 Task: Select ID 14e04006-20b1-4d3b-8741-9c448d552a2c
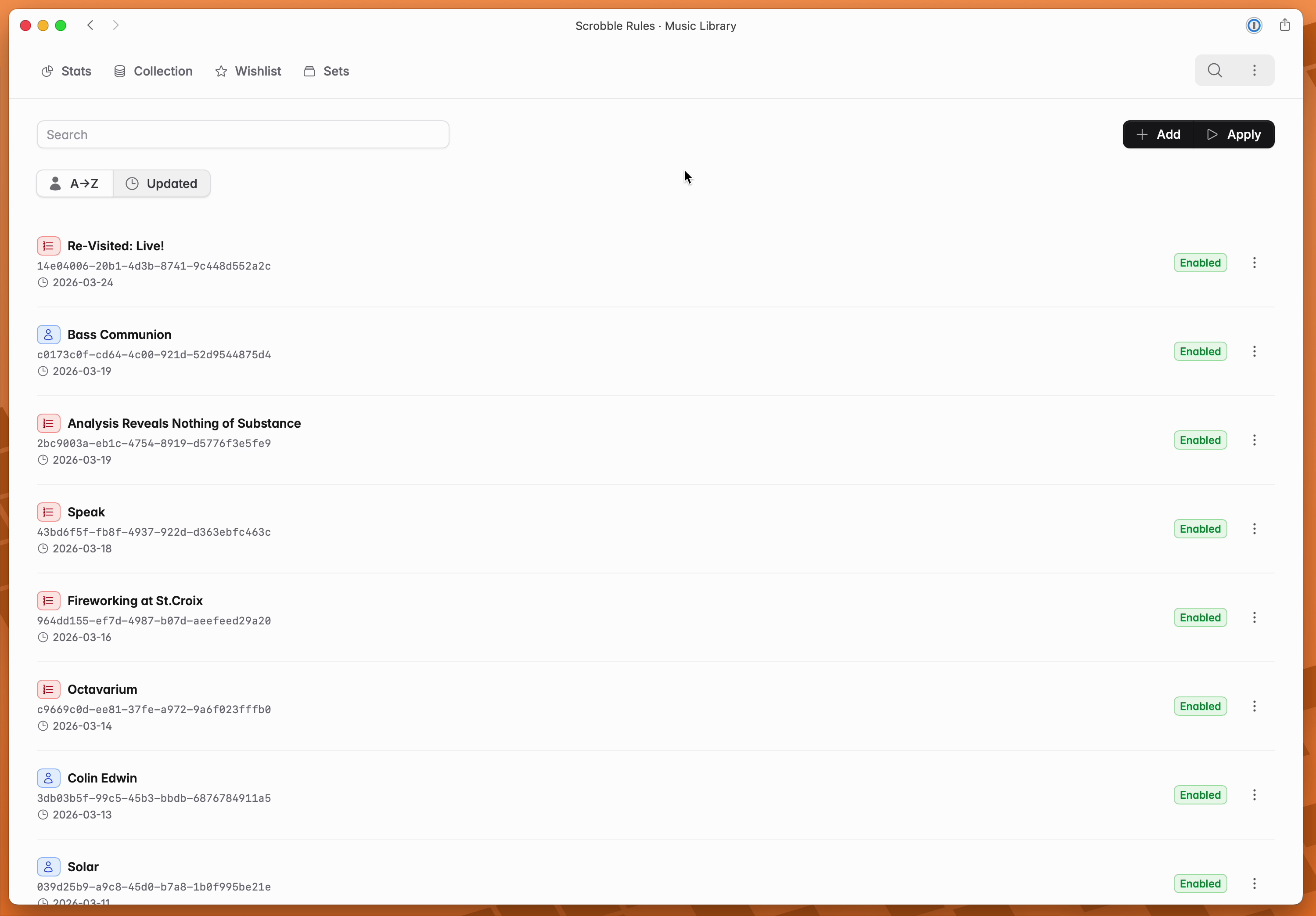pos(154,266)
